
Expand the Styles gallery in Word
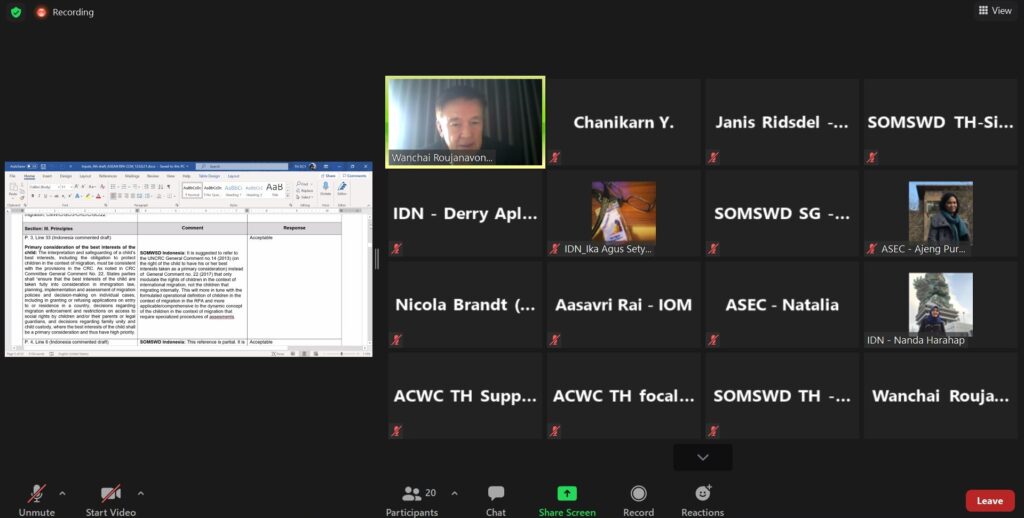288,196
